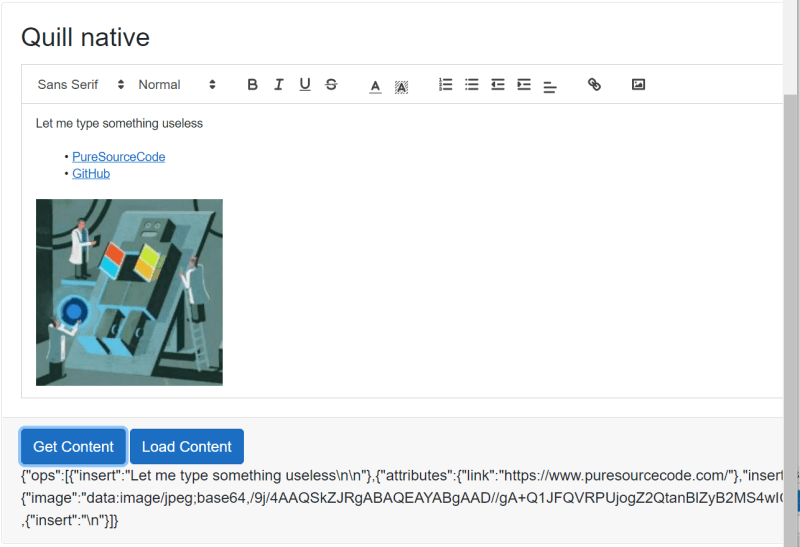
Task: Toggle italic formatting
Action: pyautogui.click(x=279, y=84)
